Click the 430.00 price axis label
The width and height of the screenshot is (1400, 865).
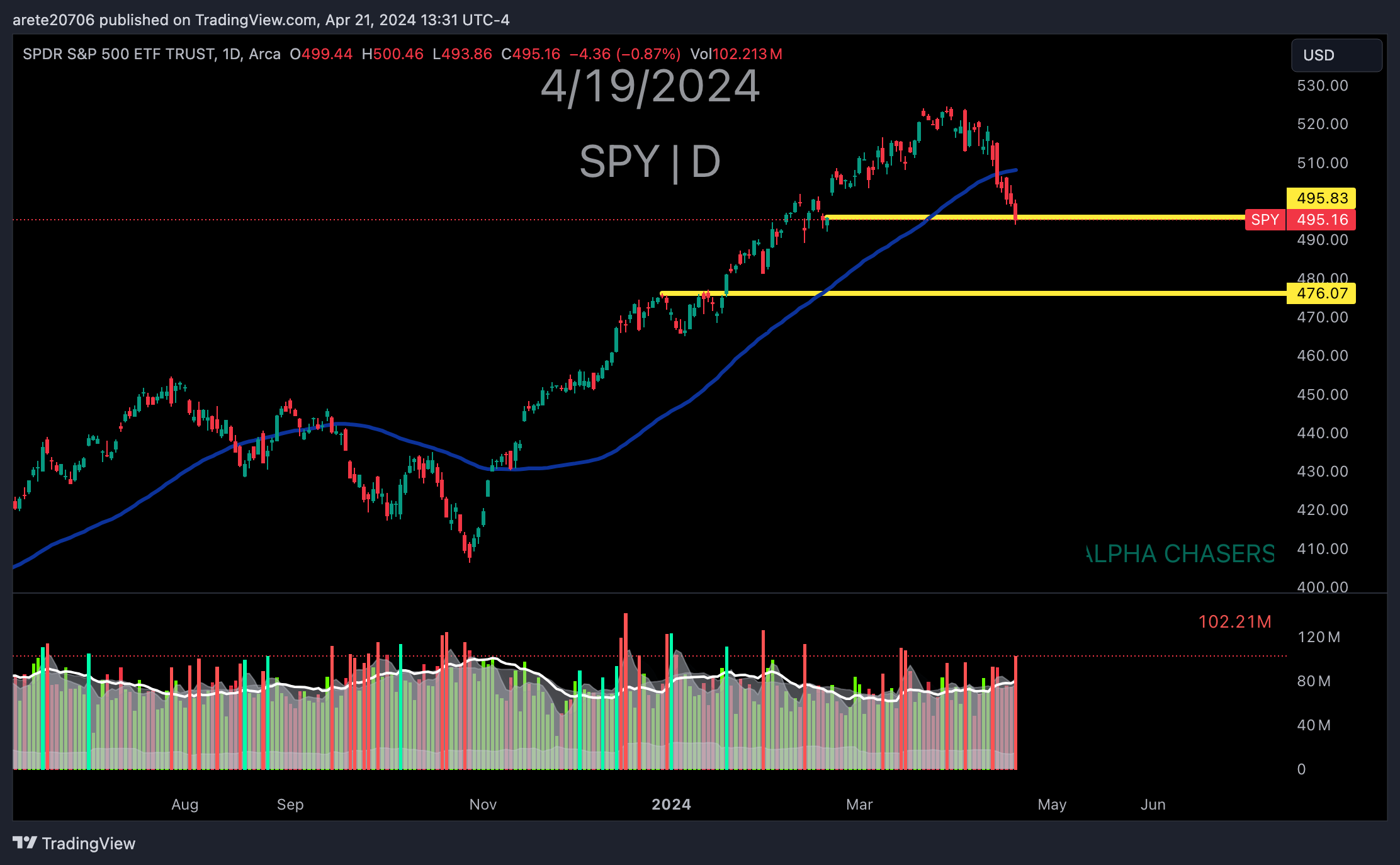pos(1323,472)
